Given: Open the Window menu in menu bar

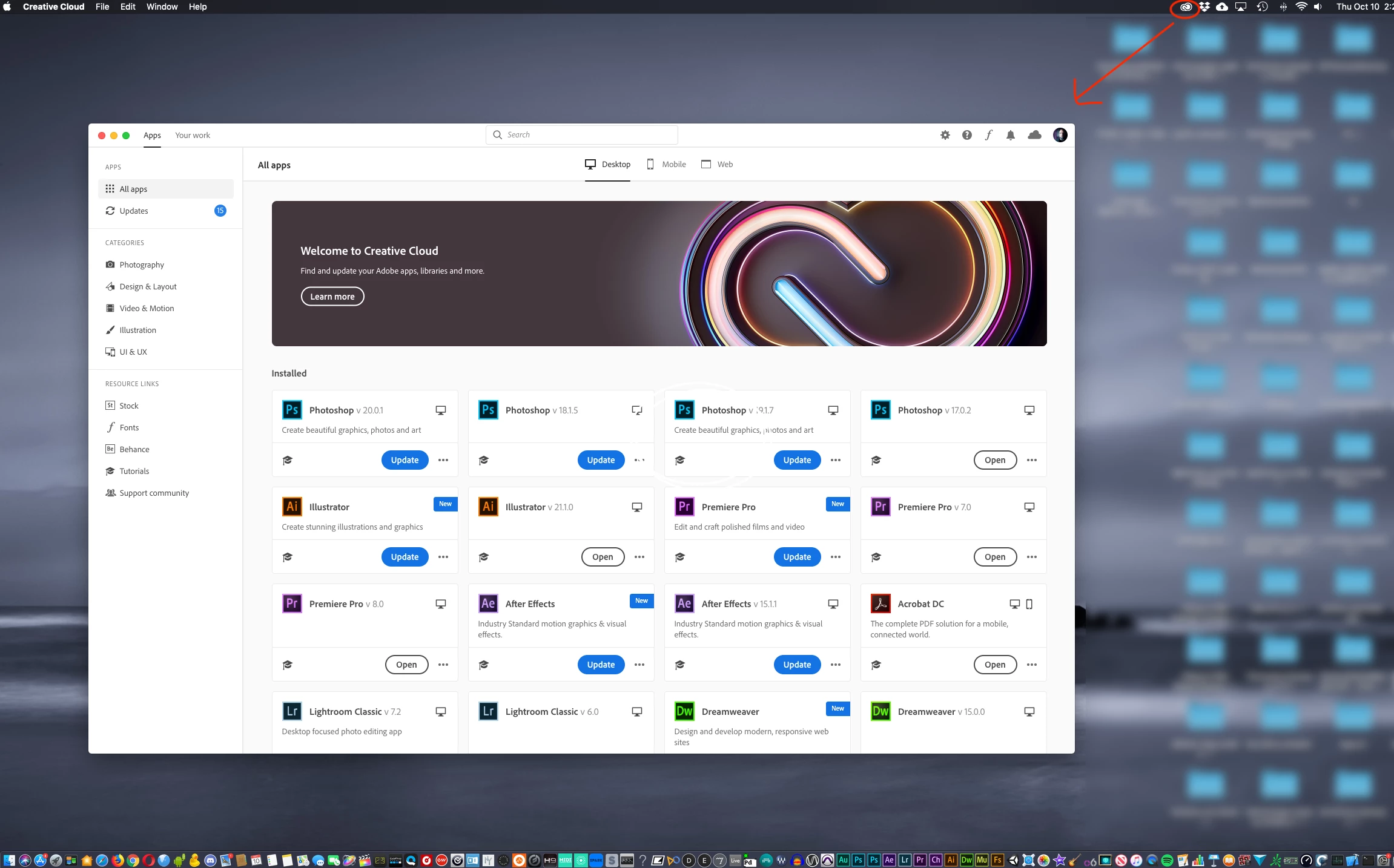Looking at the screenshot, I should click(162, 7).
